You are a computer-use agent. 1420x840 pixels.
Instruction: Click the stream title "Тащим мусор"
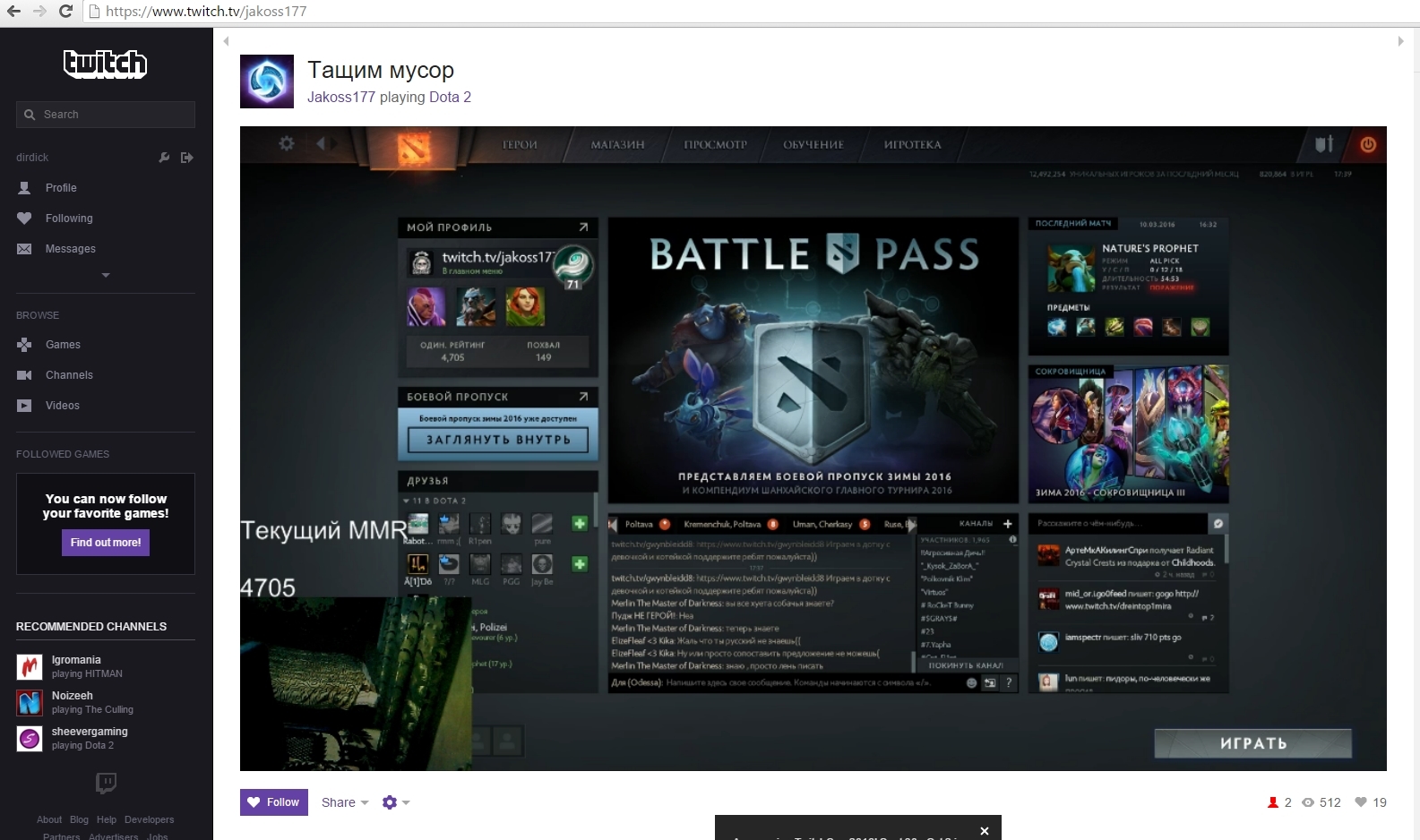[x=381, y=70]
